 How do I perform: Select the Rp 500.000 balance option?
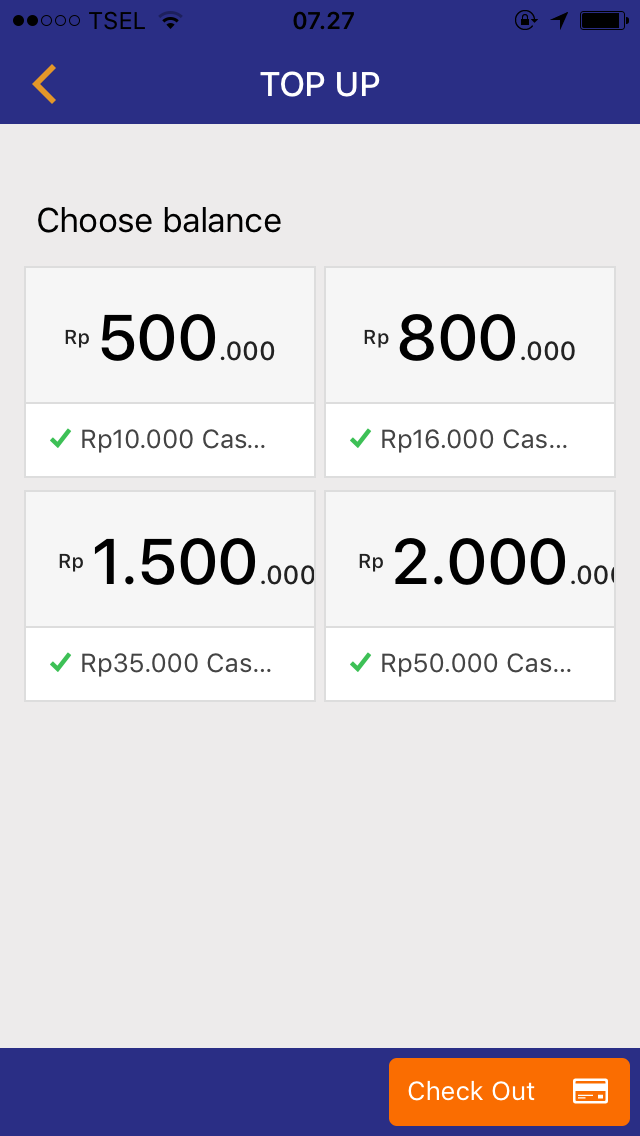click(170, 337)
